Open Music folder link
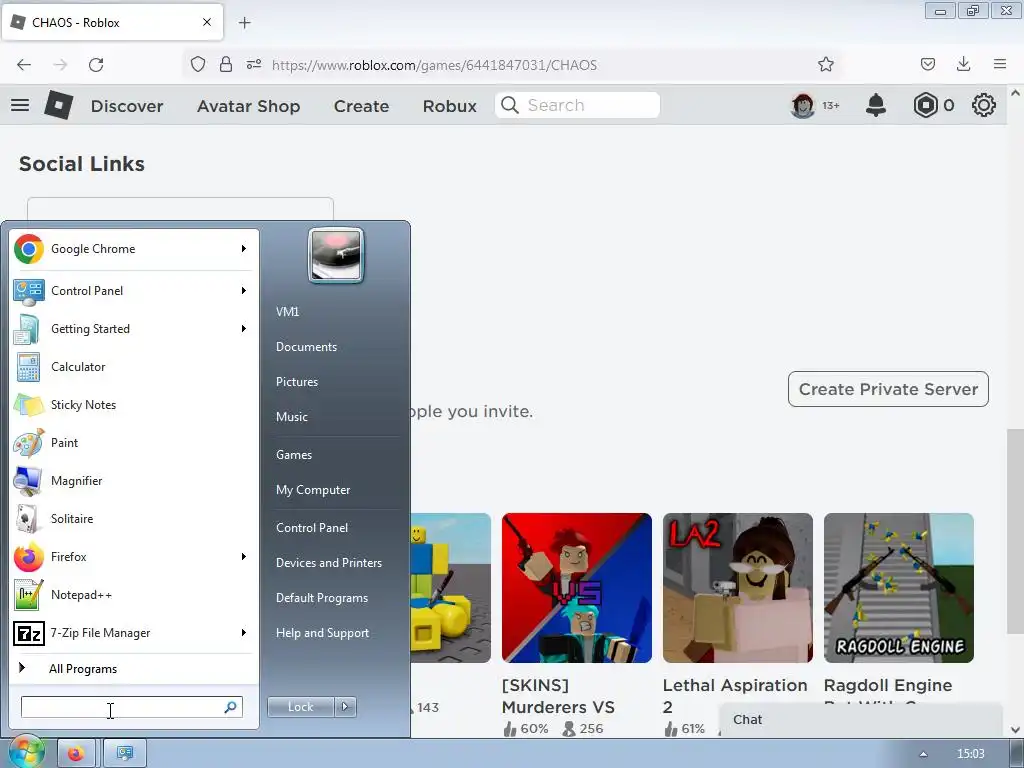The height and width of the screenshot is (768, 1024). click(x=292, y=417)
